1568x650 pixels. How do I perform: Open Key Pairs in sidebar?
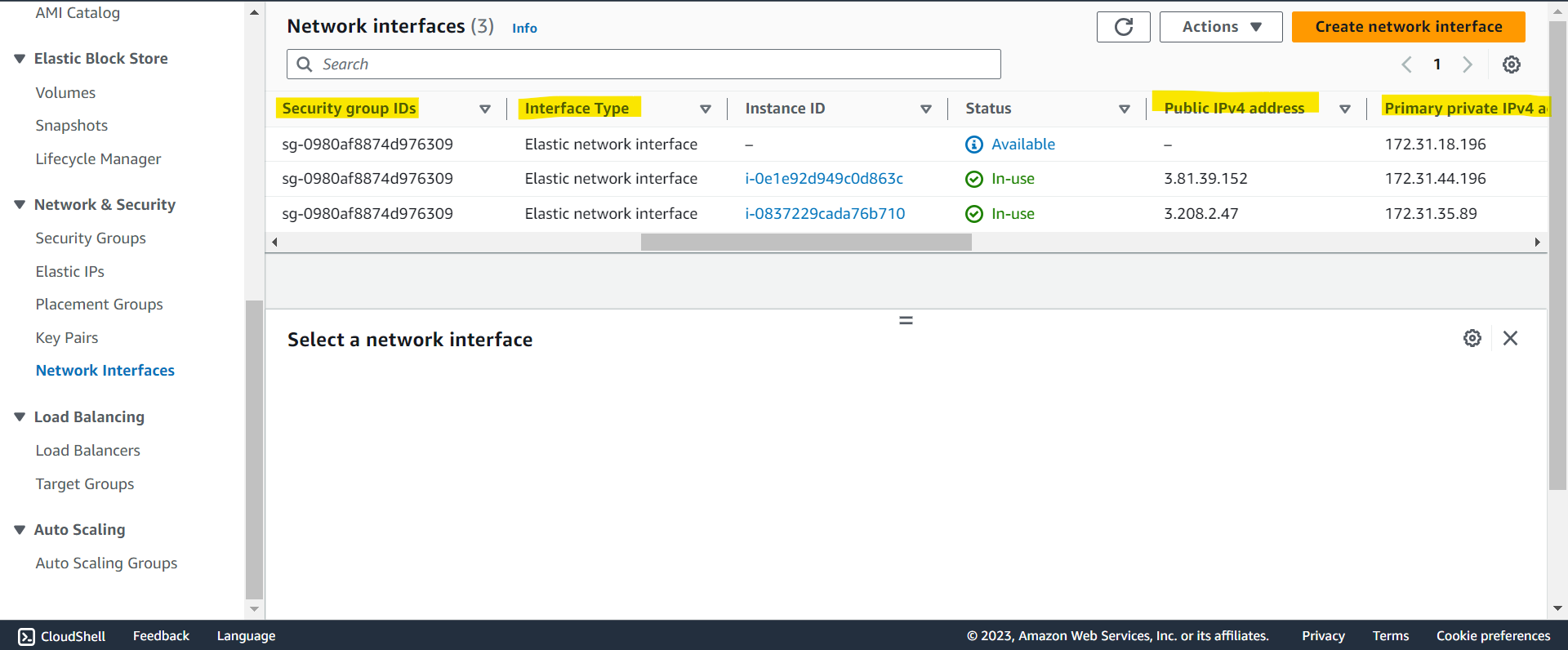[x=67, y=338]
